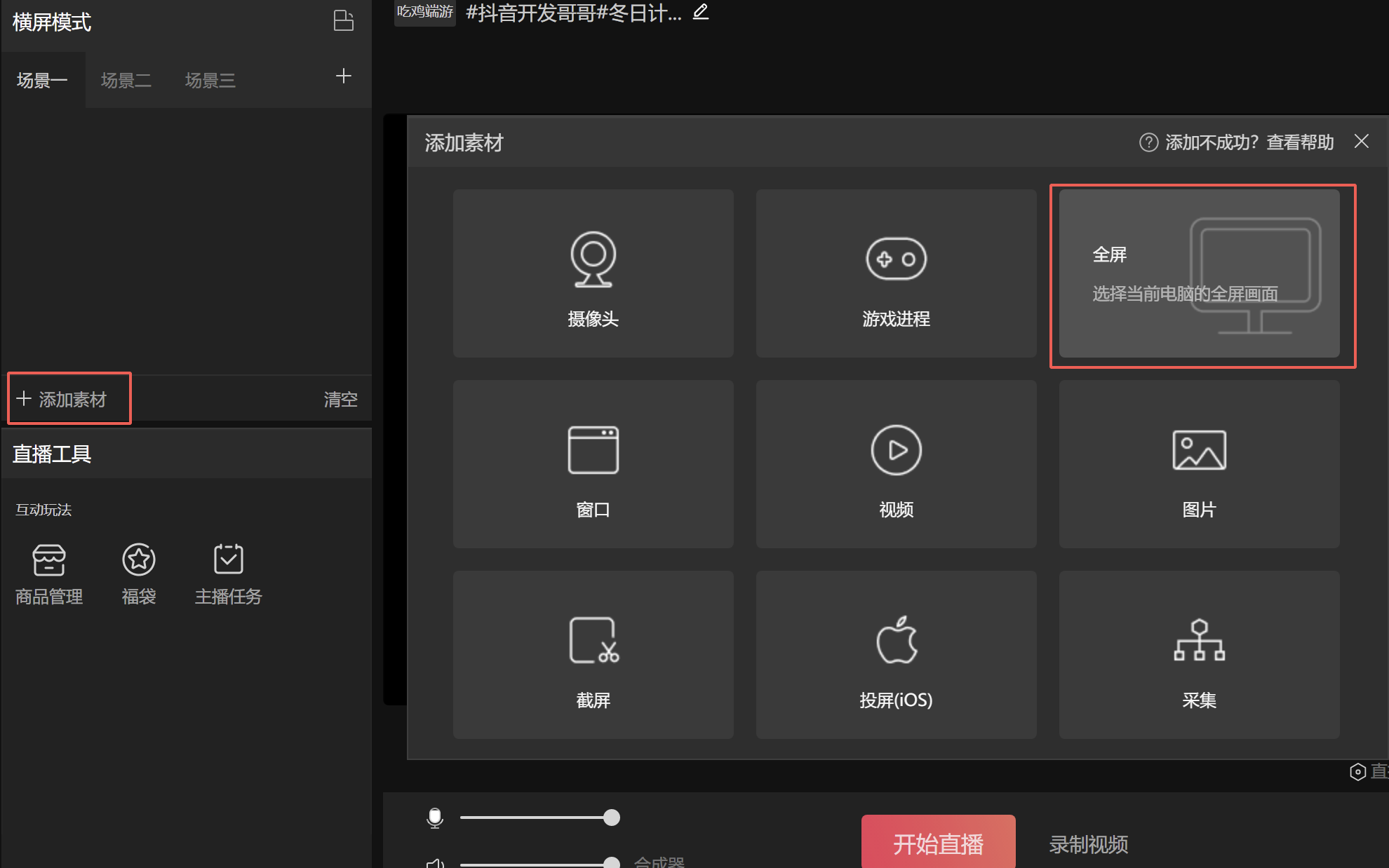Switch to the 场景三 tab

click(210, 81)
